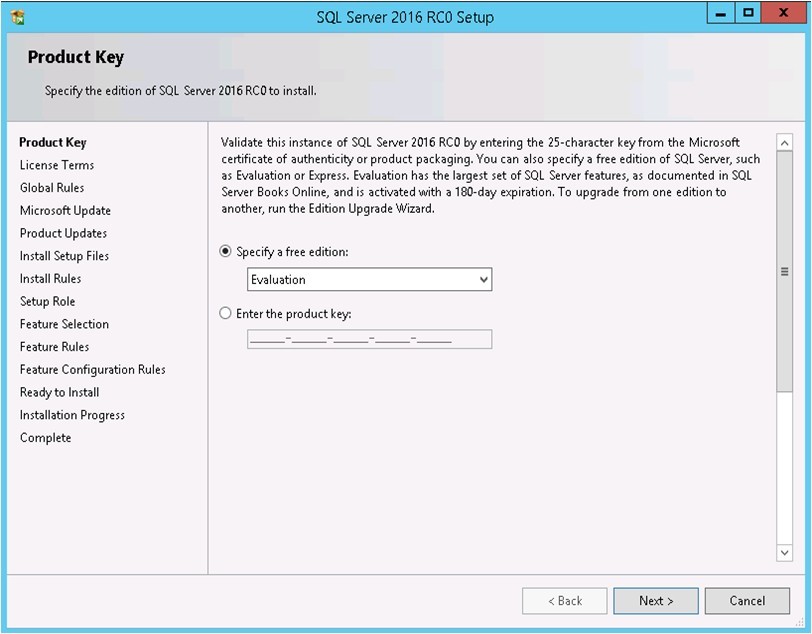Select the Enter the product key radio button

tap(225, 313)
